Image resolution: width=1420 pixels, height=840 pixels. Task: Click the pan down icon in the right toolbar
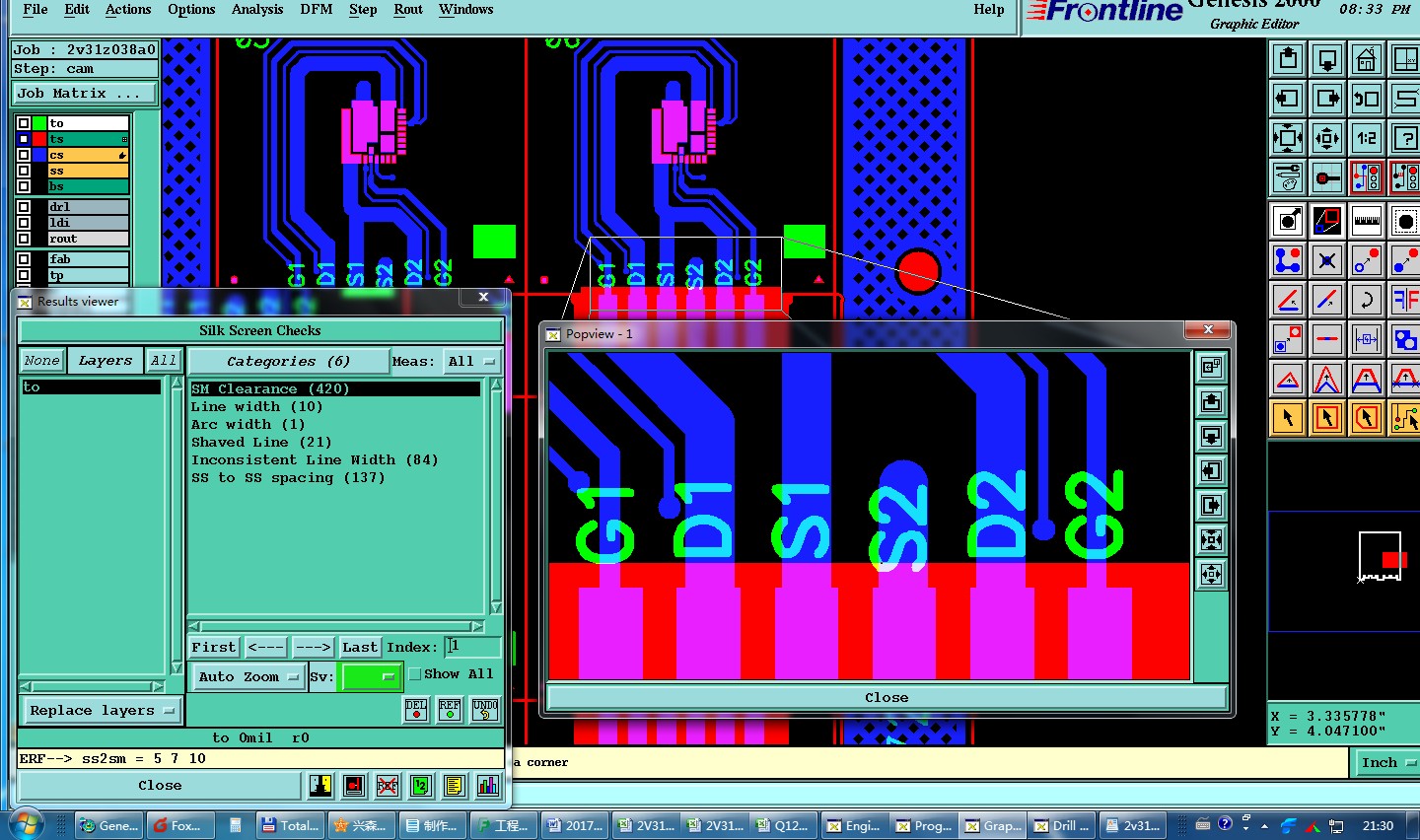[x=1327, y=59]
